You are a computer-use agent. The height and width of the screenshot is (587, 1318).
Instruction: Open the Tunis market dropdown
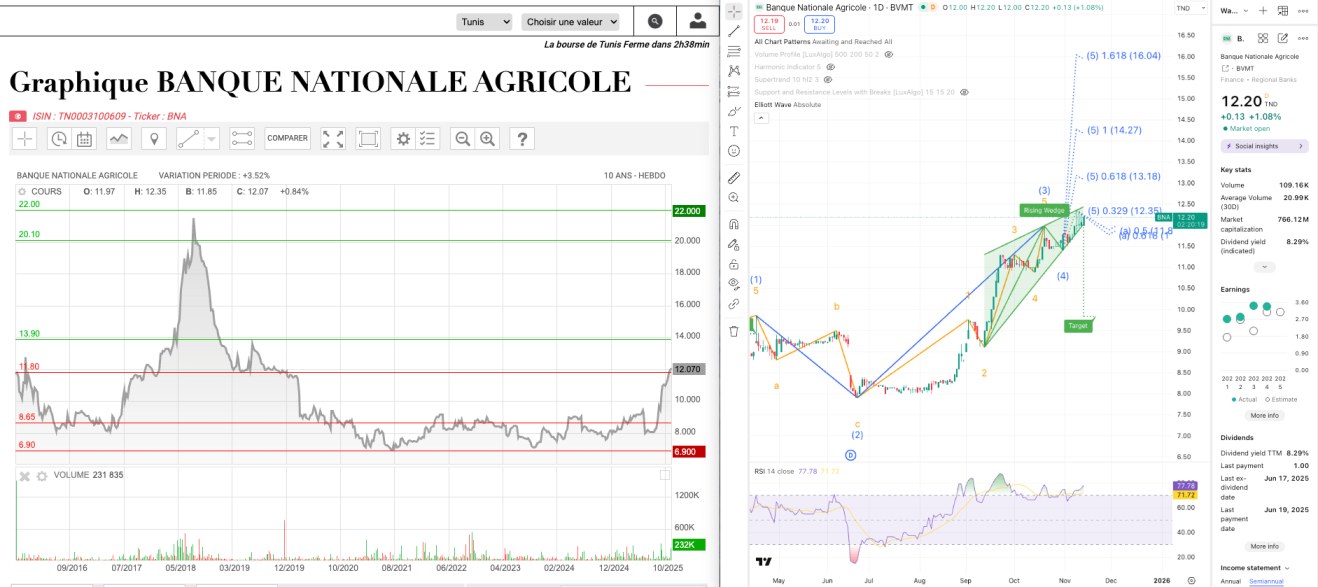click(484, 21)
